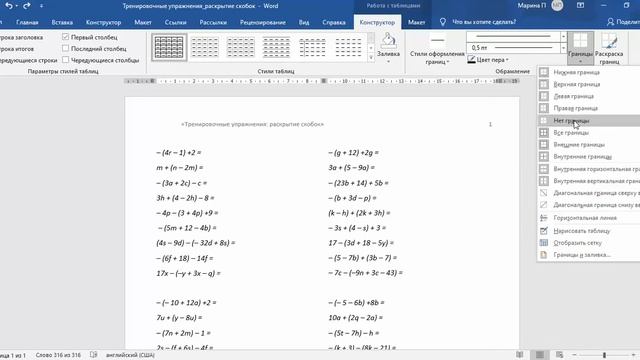The image size is (640, 360).
Task: Click the Внешние границы icon
Action: coord(544,144)
